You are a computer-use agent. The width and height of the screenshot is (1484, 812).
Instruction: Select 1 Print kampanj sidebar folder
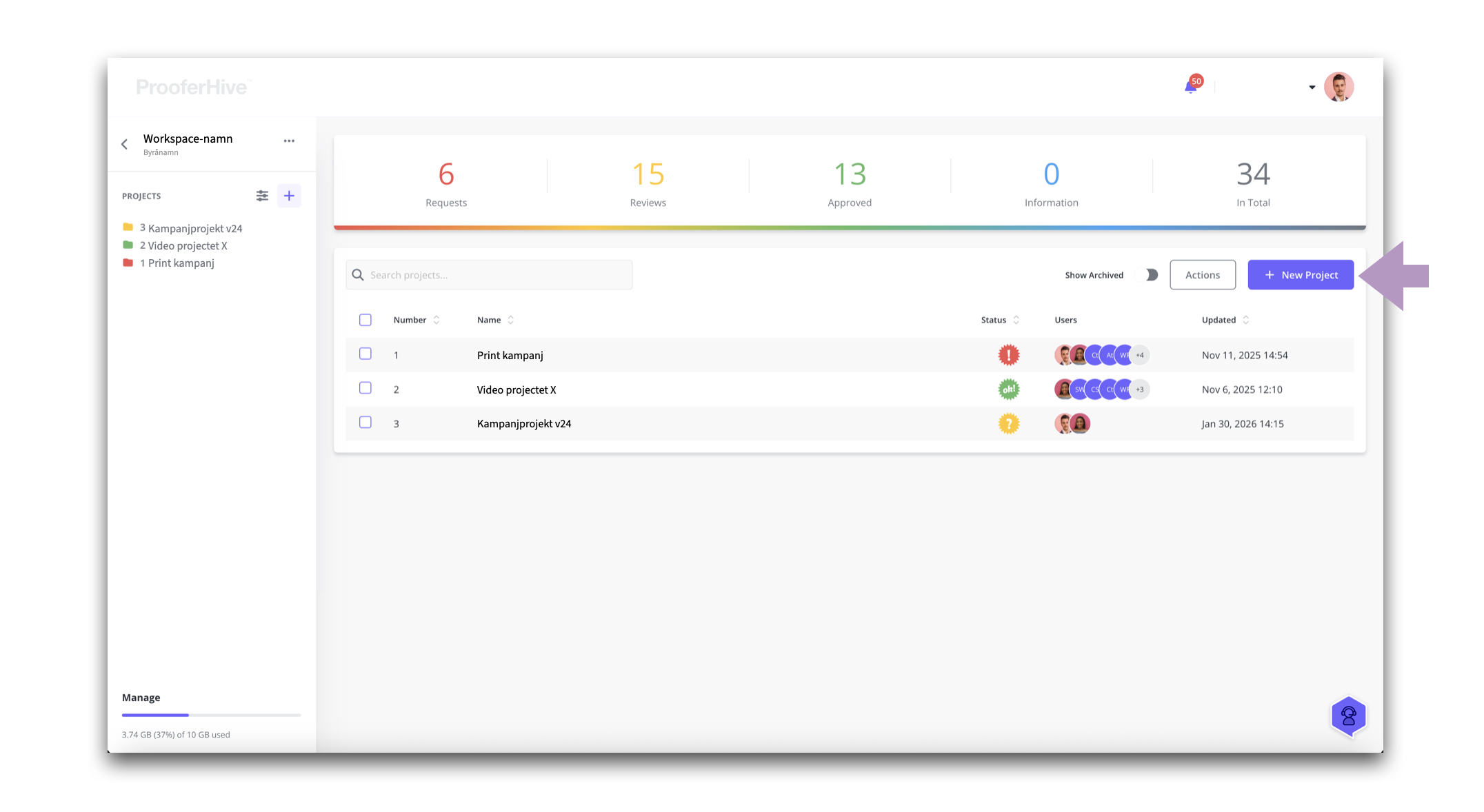coord(177,263)
